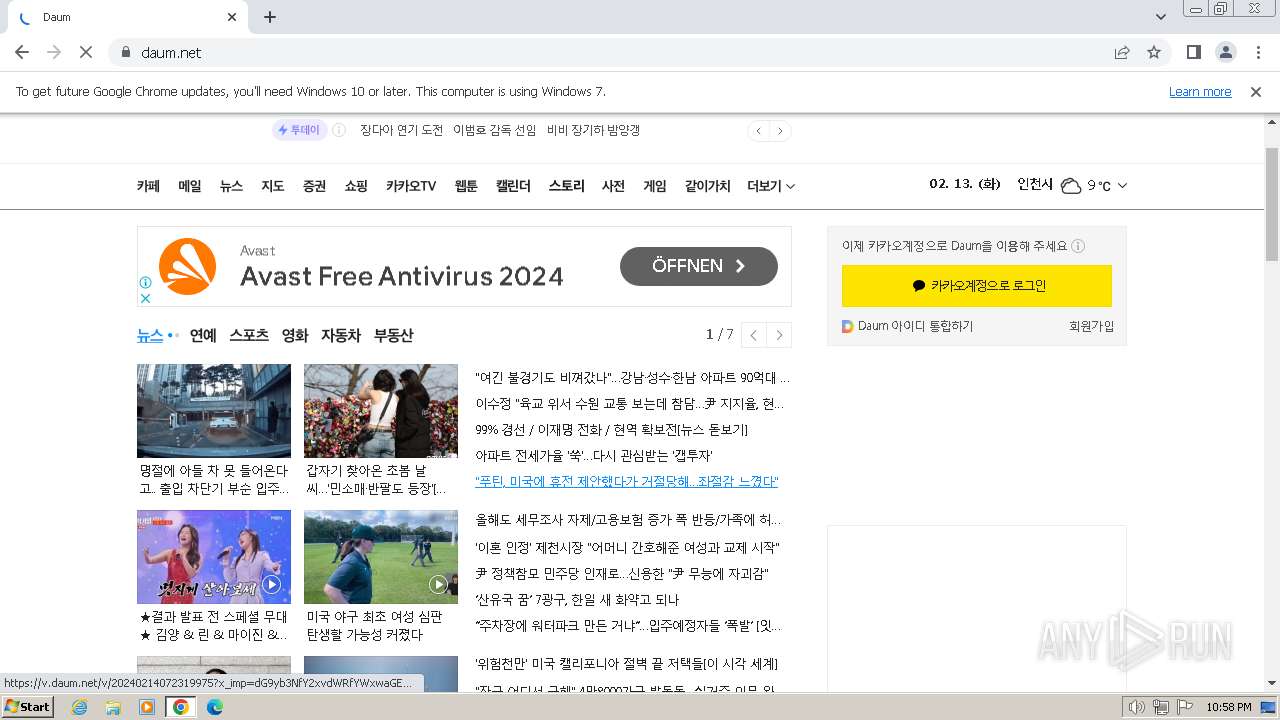1280x720 pixels.
Task: Open the 웹툰 menu
Action: [466, 186]
